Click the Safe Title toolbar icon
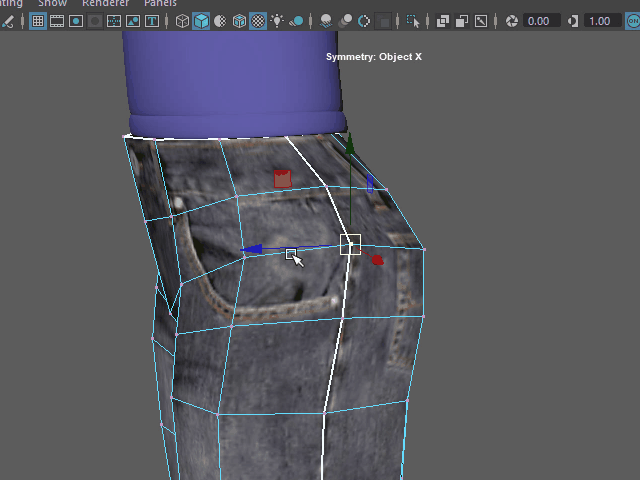 coord(152,21)
